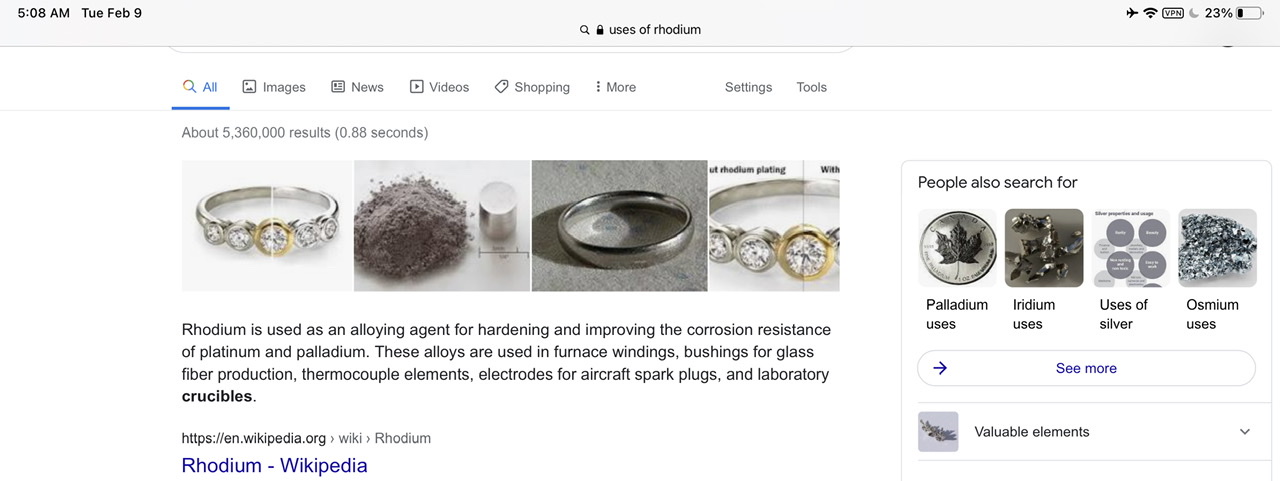Select the Palladium uses thumbnail
Image resolution: width=1280 pixels, height=481 pixels.
pos(957,248)
